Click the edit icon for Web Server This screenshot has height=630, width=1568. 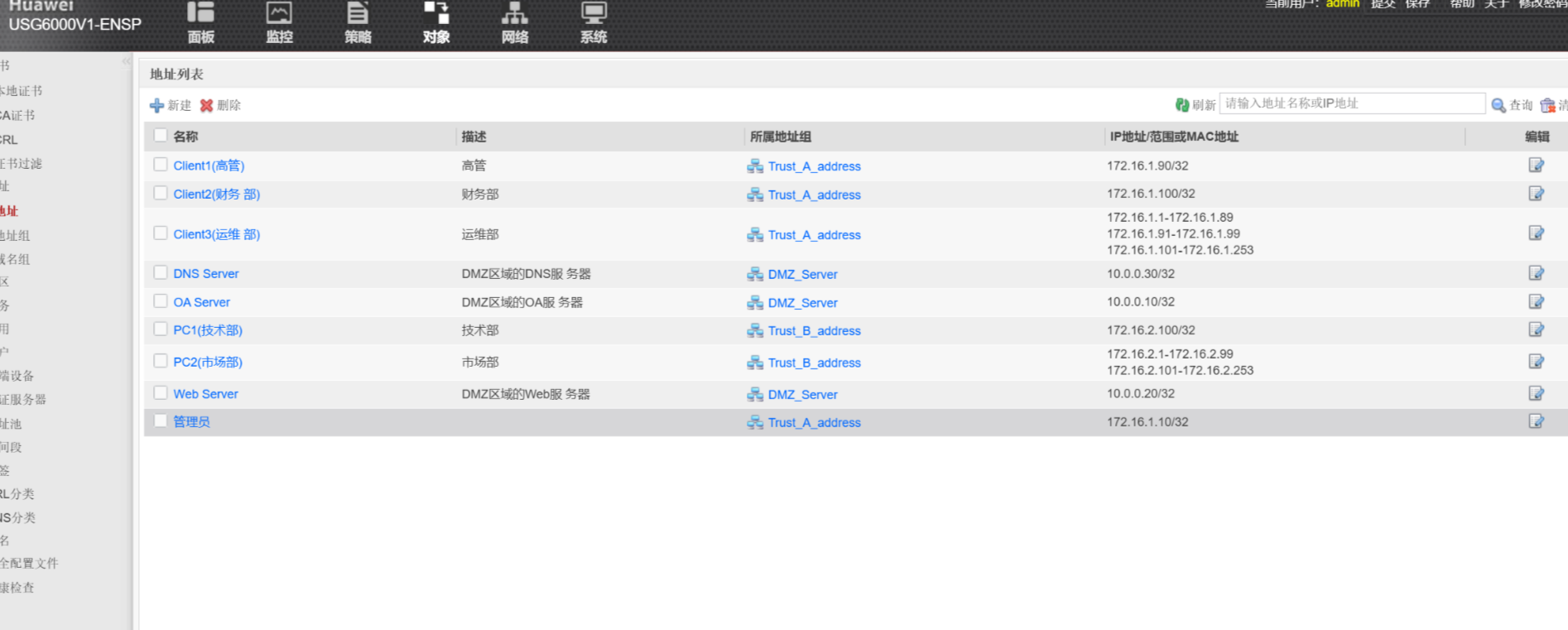(1537, 393)
